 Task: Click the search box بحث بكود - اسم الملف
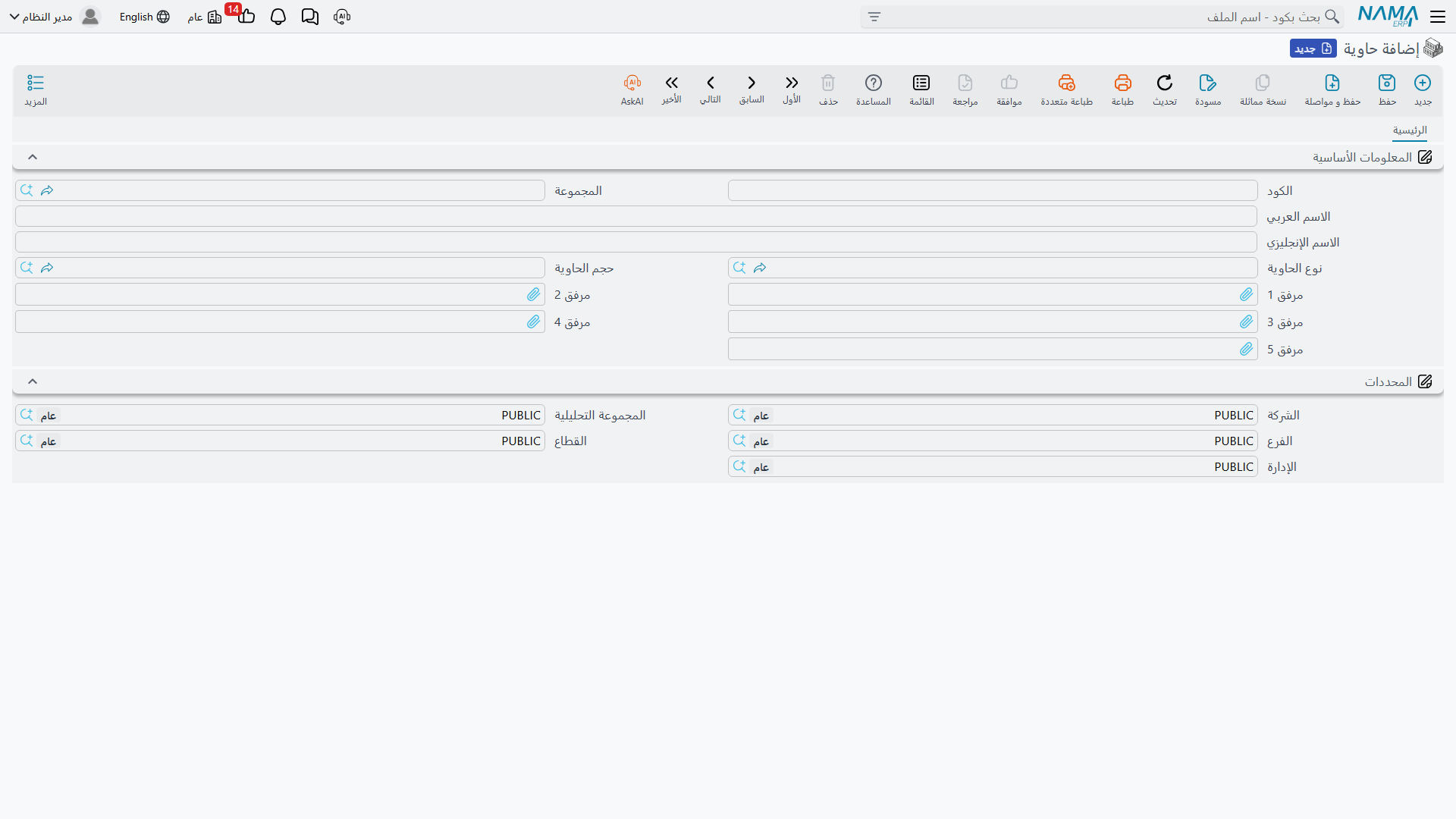(1102, 17)
